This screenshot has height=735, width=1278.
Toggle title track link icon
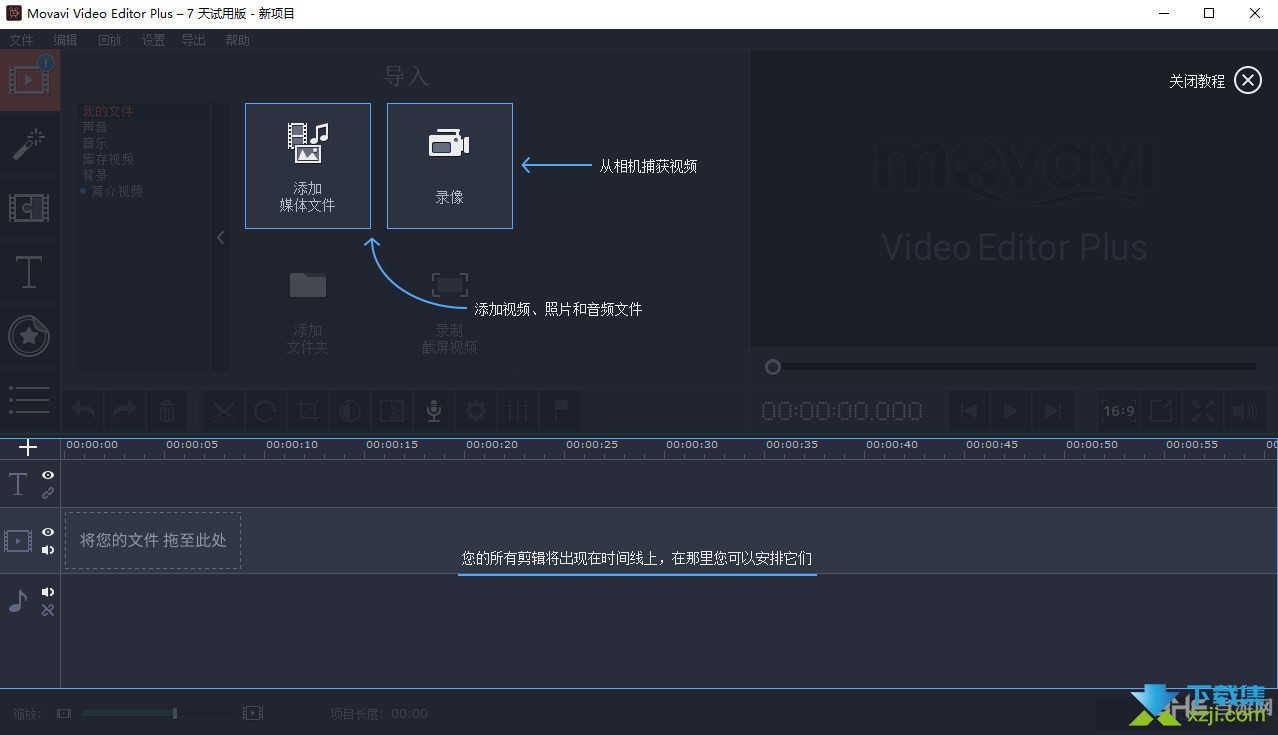pyautogui.click(x=48, y=493)
